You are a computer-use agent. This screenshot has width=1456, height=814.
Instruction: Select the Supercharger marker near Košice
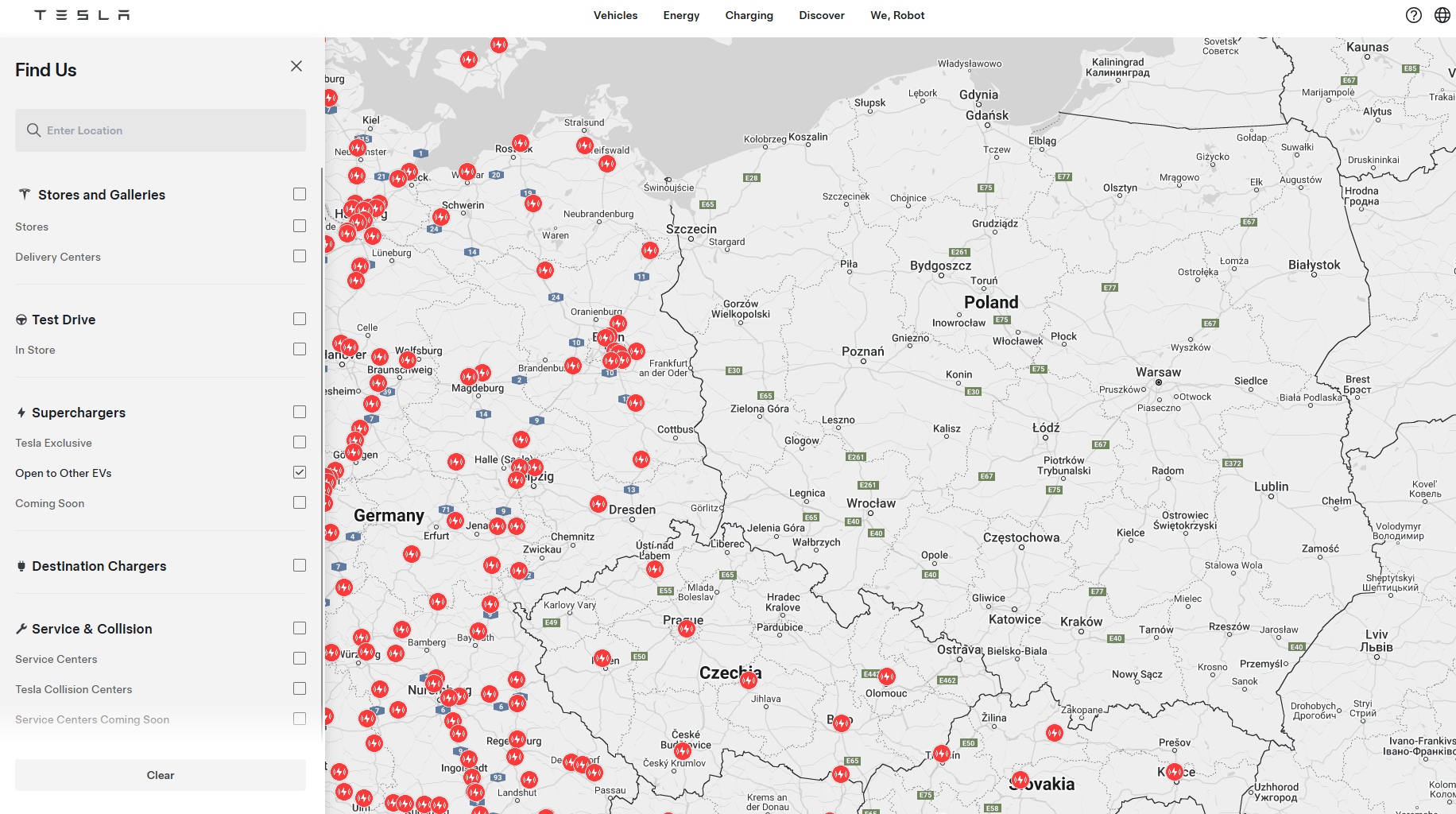[1175, 772]
